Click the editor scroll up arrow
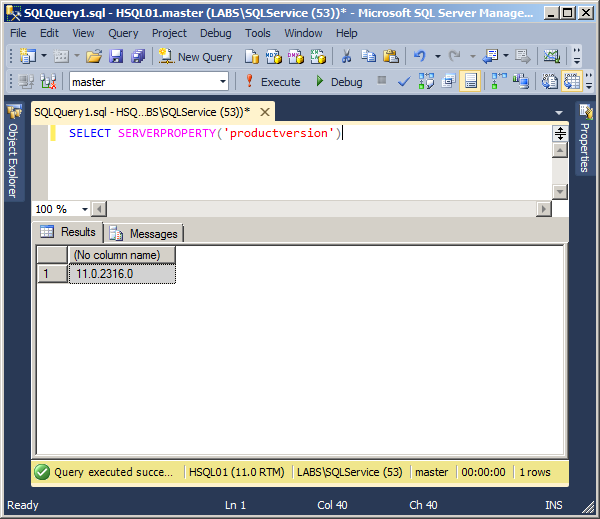The image size is (600, 519). point(560,150)
